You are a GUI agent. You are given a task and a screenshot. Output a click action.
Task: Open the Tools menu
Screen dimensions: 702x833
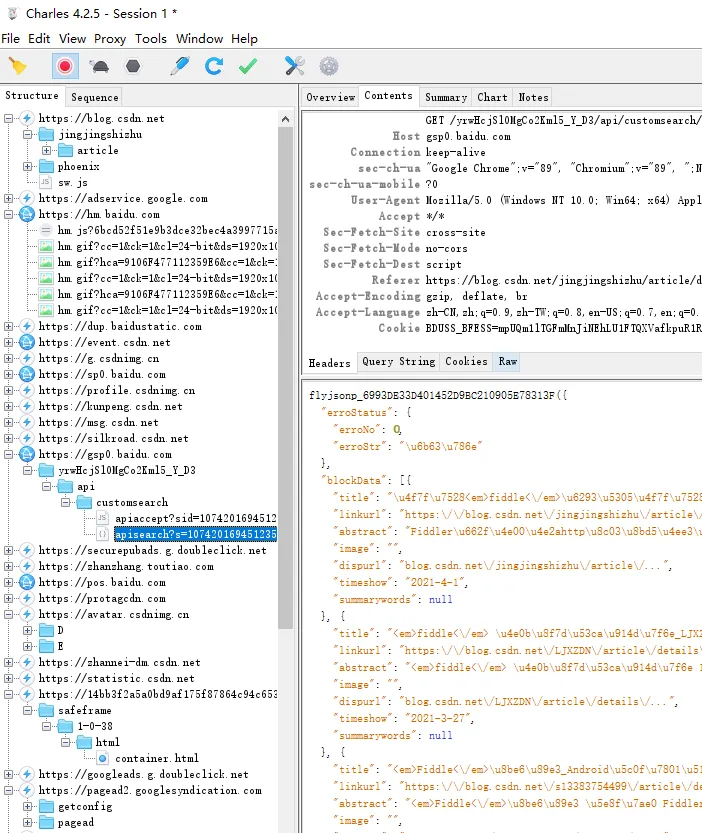click(151, 39)
